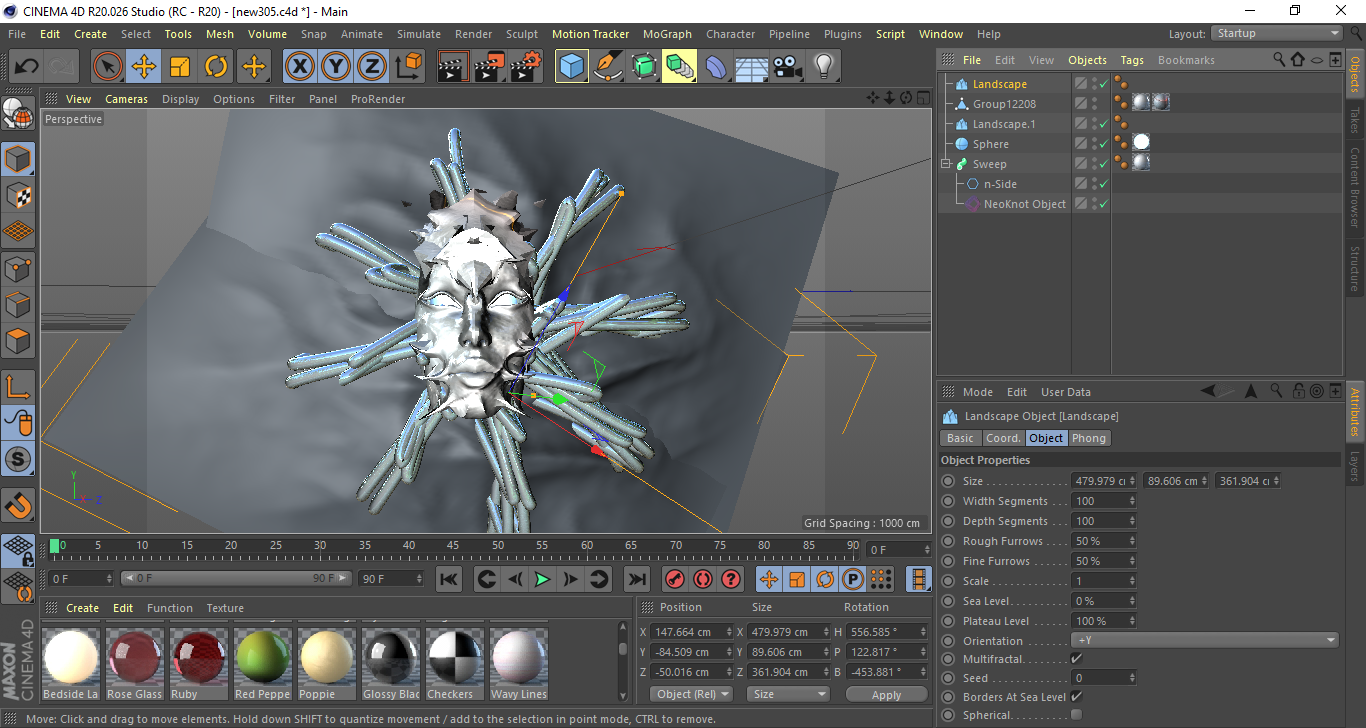Enable Snap magnet icon in left palette
This screenshot has height=728, width=1366.
18,505
